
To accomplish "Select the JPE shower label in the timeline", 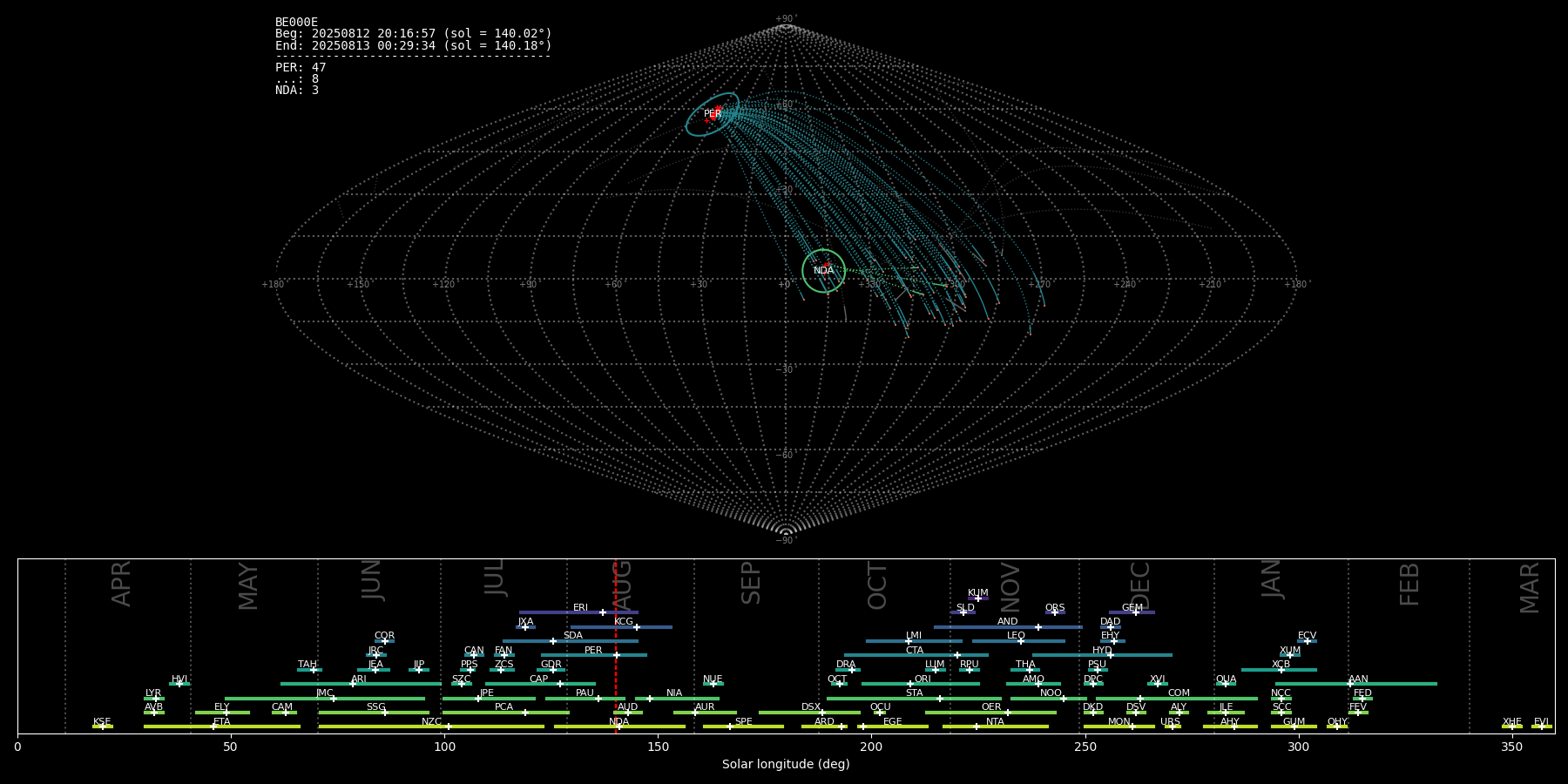I will (487, 693).
